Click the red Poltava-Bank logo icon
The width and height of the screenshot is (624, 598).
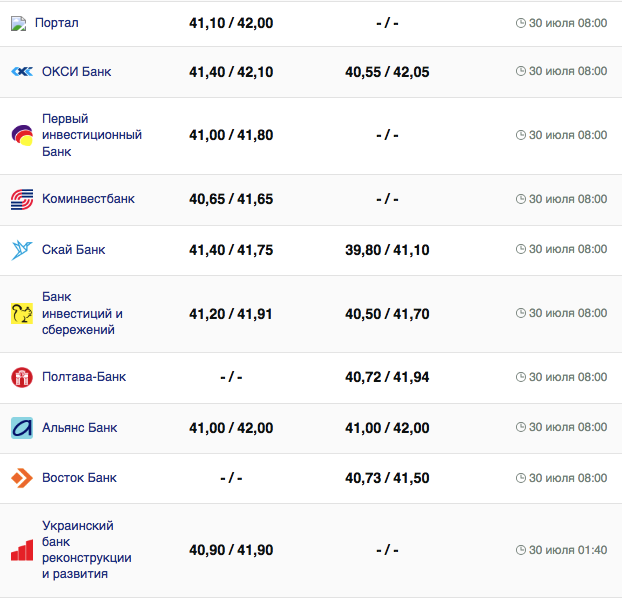pos(22,377)
